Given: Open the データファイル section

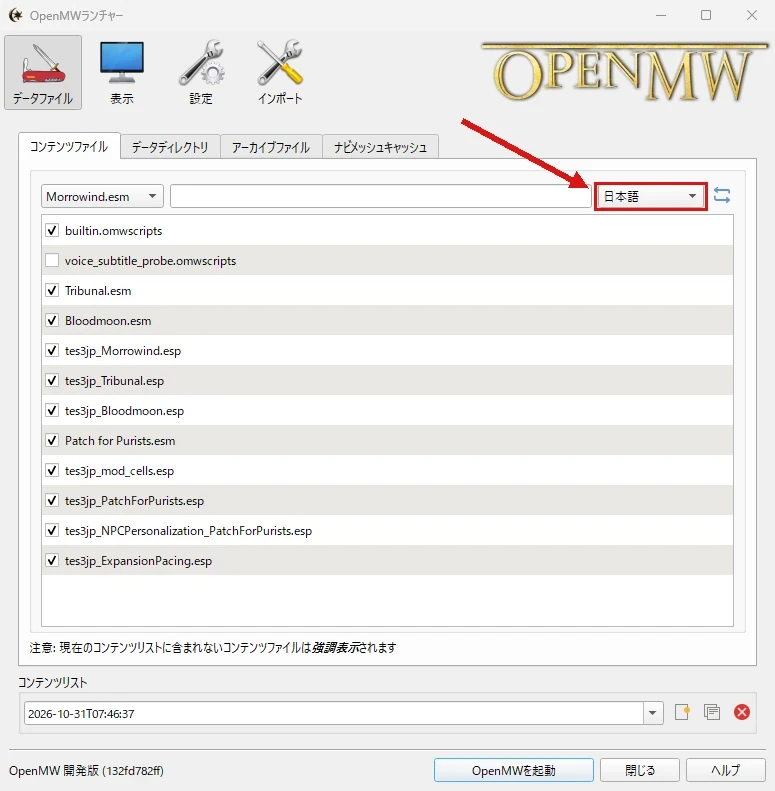Looking at the screenshot, I should pyautogui.click(x=43, y=72).
